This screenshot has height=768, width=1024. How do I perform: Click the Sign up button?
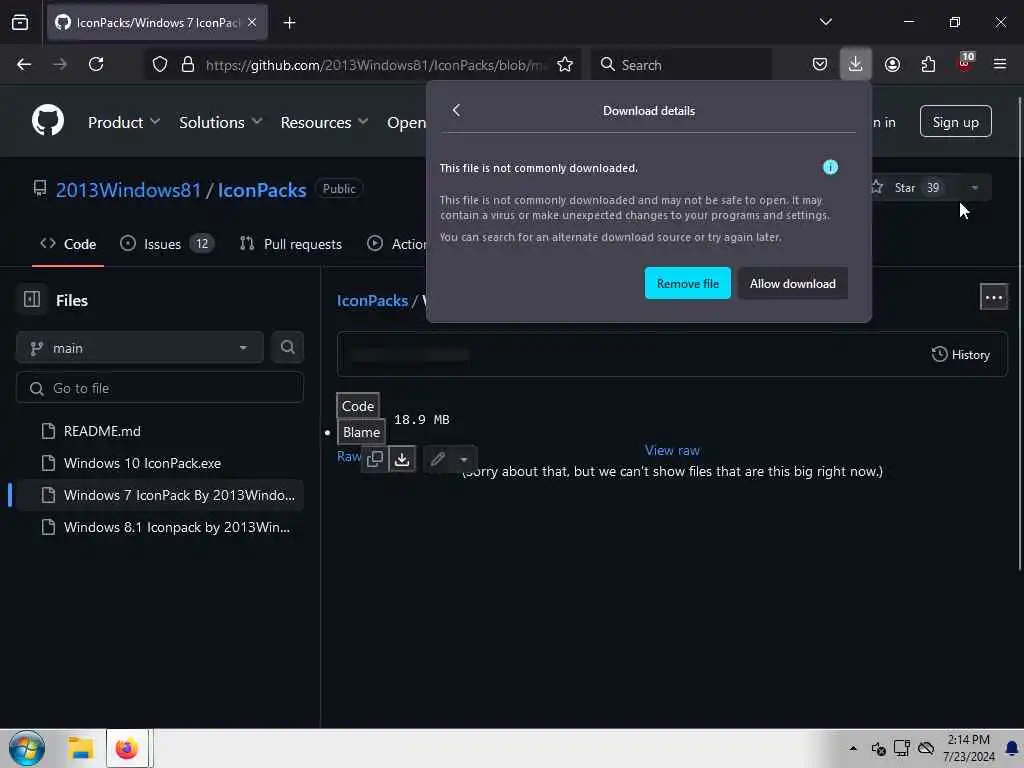(x=955, y=122)
